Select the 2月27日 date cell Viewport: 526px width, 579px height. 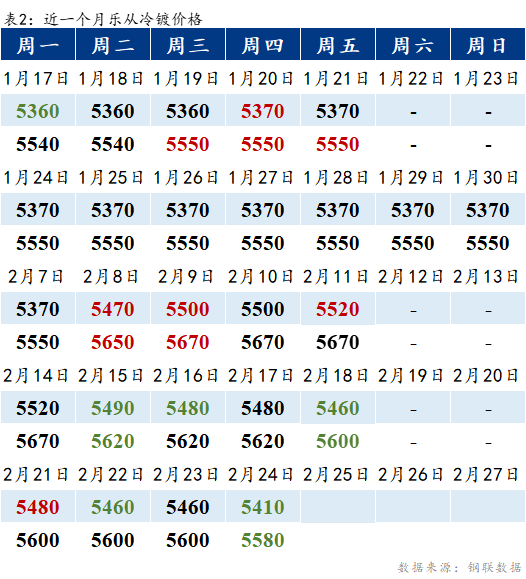(x=486, y=474)
